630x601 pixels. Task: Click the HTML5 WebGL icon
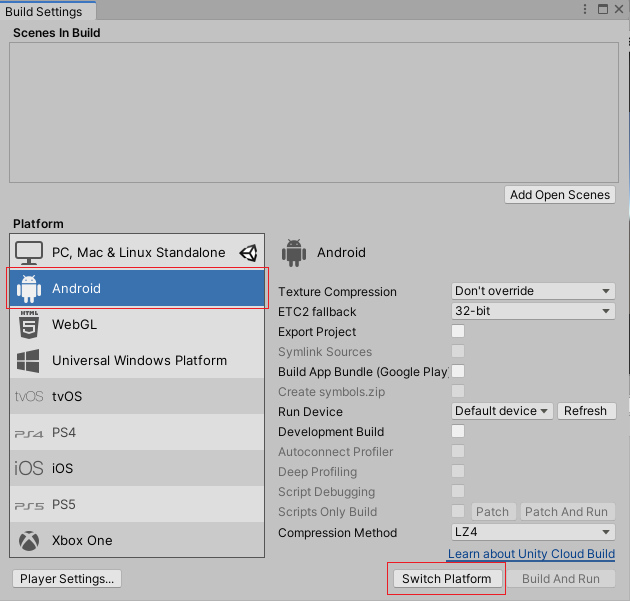[x=29, y=325]
